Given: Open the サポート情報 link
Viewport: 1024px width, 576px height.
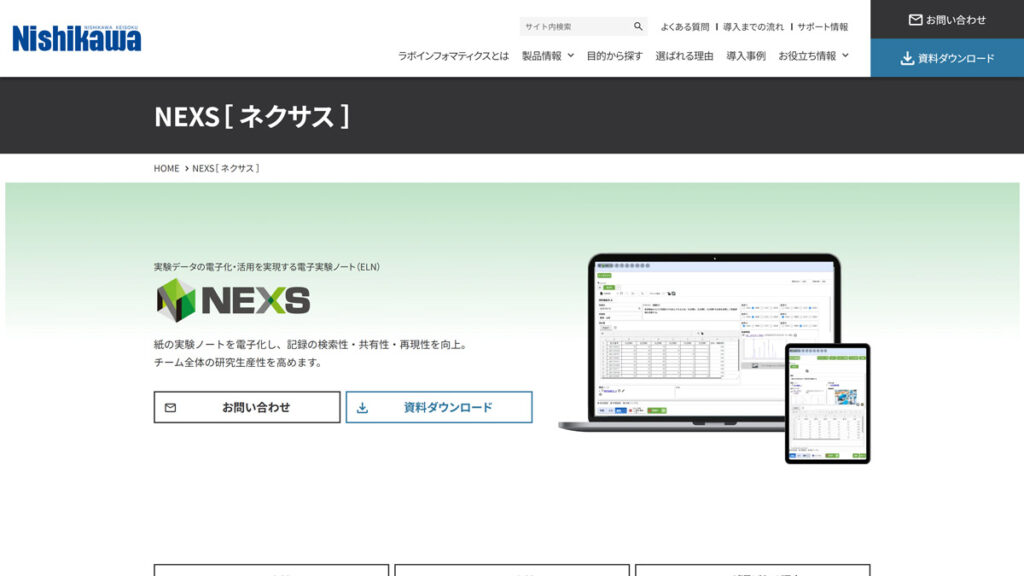Looking at the screenshot, I should (821, 26).
